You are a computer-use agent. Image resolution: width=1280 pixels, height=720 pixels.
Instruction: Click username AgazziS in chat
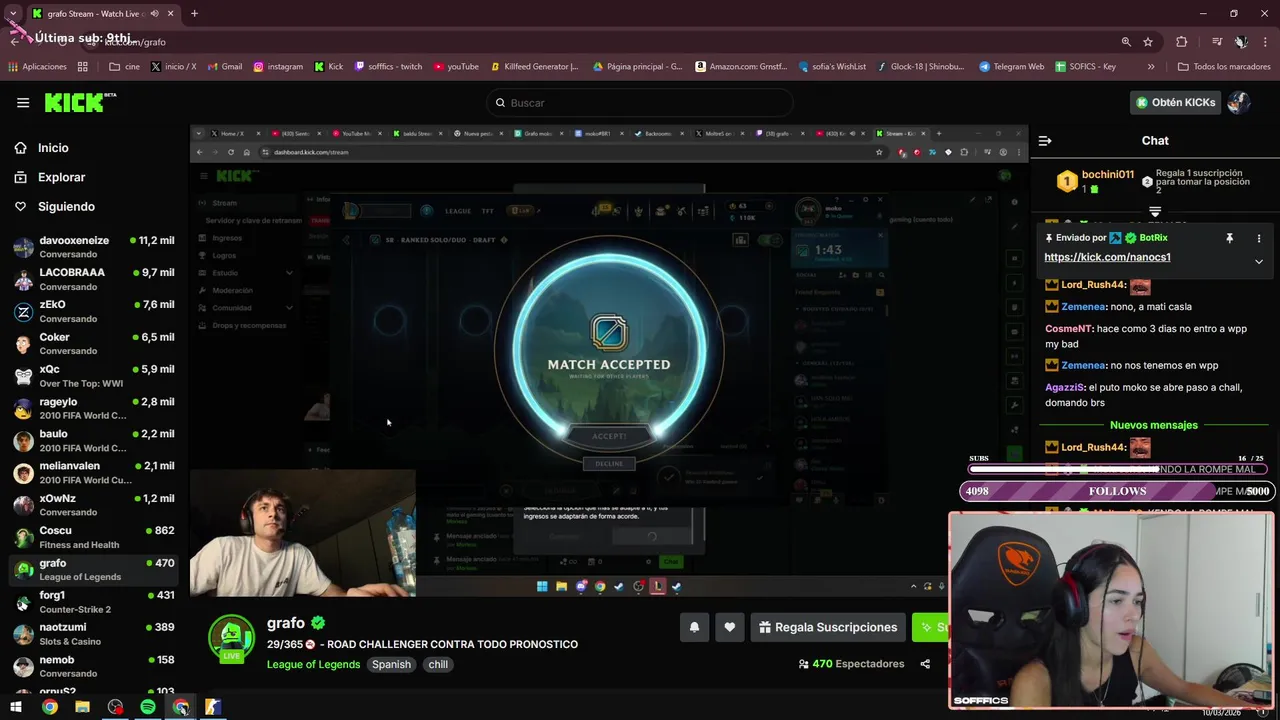point(1065,387)
